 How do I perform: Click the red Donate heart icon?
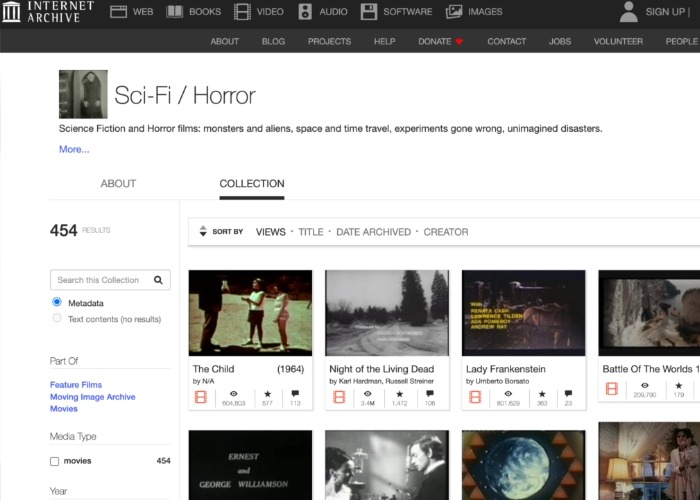coord(459,42)
